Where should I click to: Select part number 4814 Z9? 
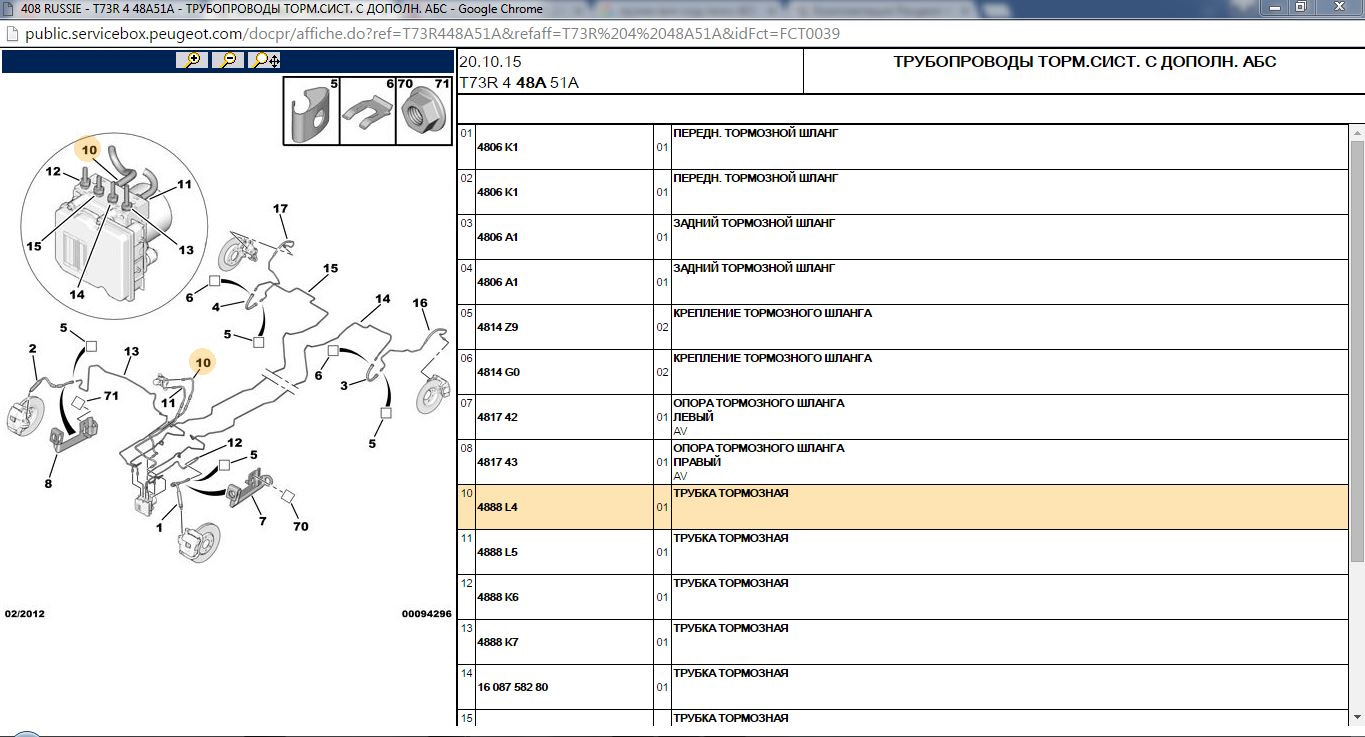[498, 327]
